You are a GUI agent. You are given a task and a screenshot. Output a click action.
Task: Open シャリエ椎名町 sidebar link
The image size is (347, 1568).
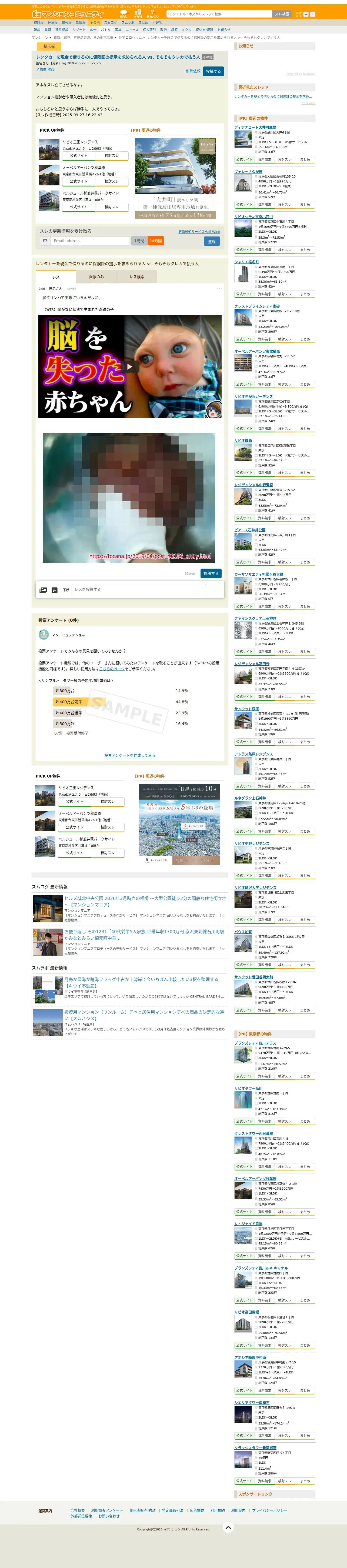(246, 262)
